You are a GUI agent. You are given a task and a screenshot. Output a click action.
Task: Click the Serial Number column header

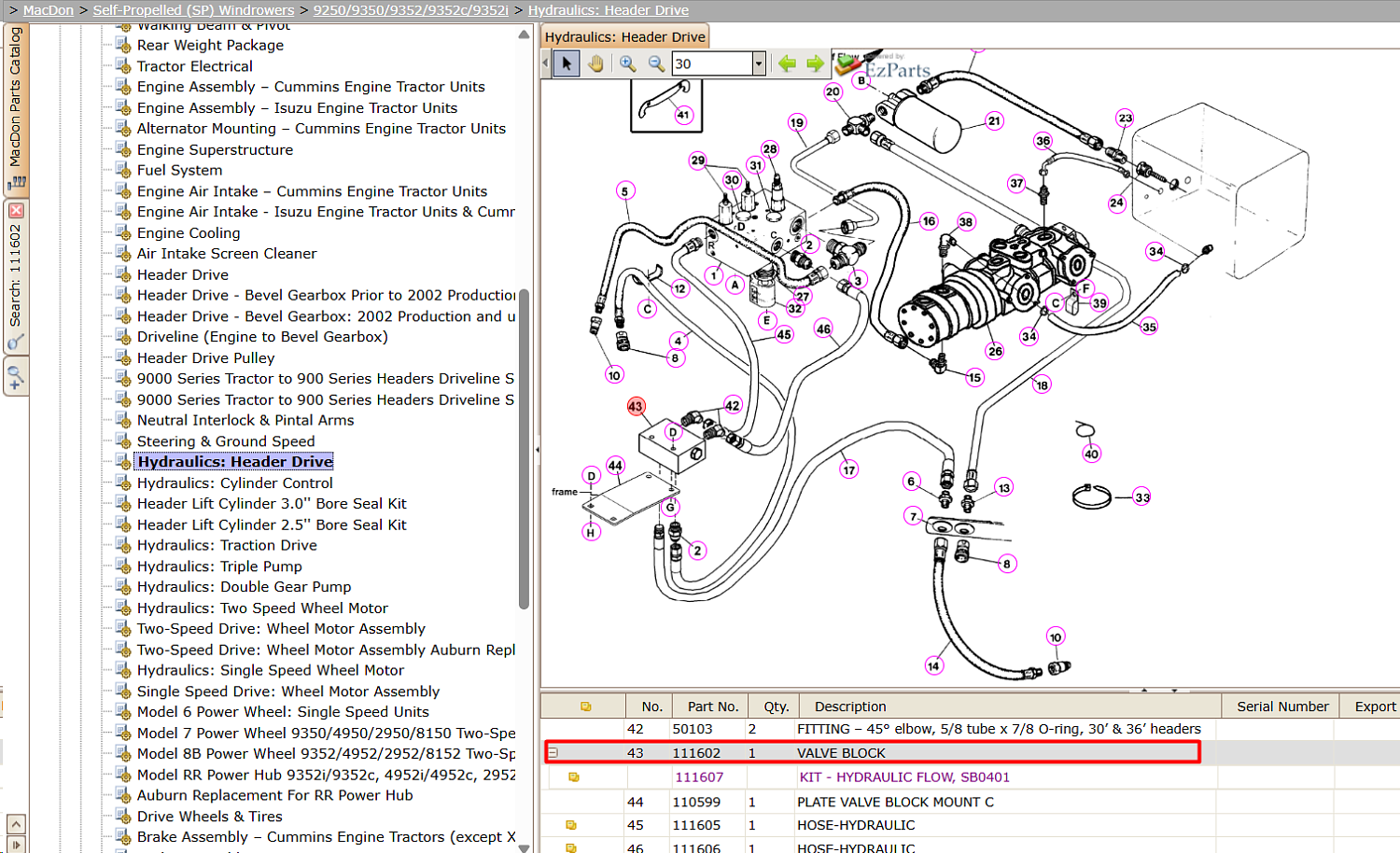tap(1282, 706)
